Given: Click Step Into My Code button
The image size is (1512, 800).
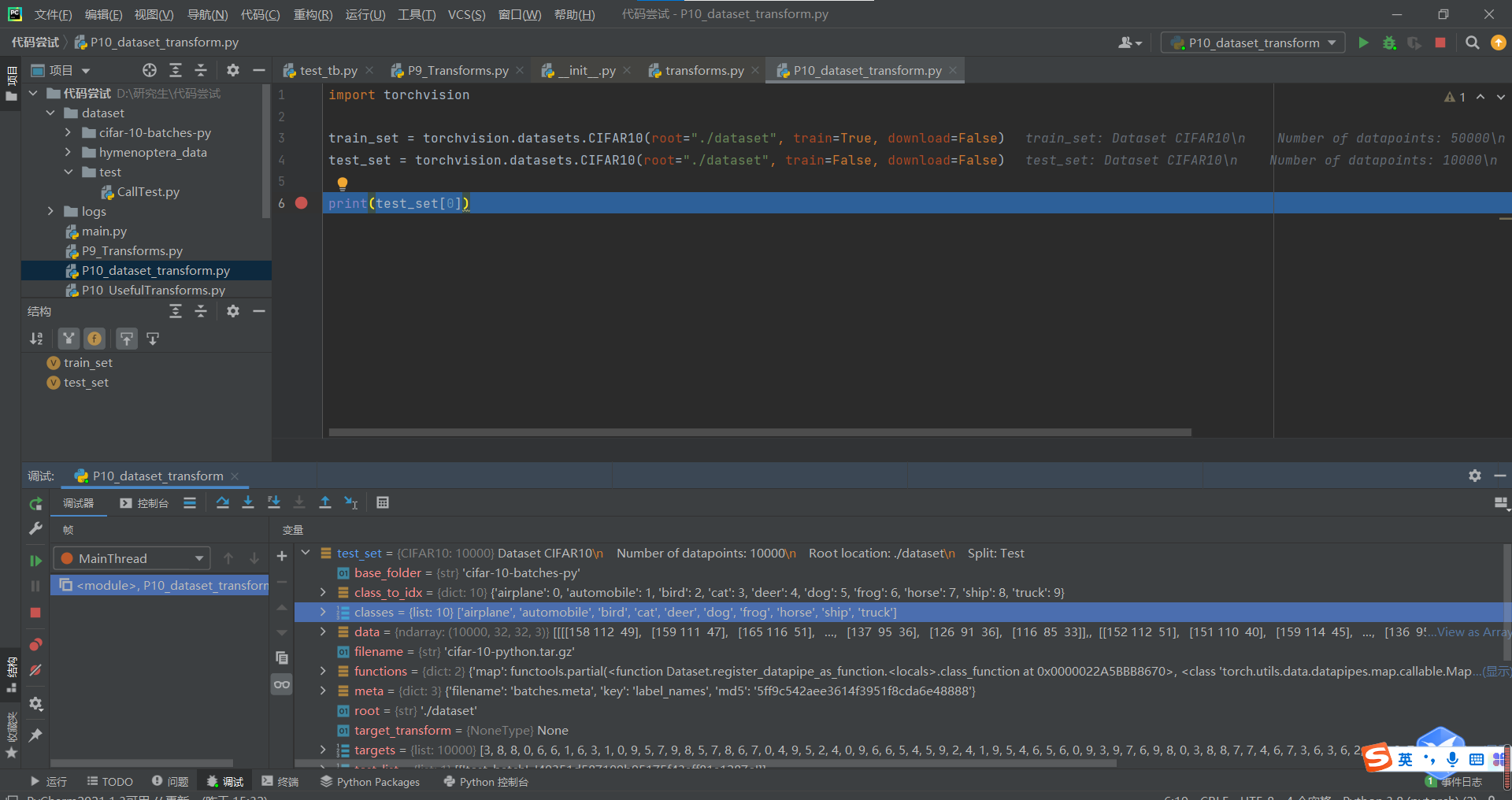Looking at the screenshot, I should [274, 502].
